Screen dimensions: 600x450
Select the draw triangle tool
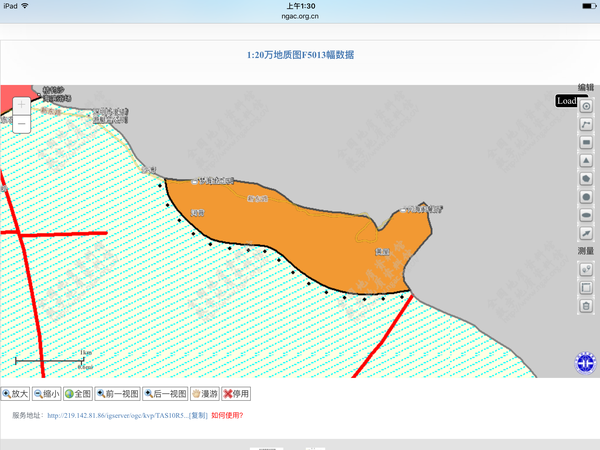[586, 161]
